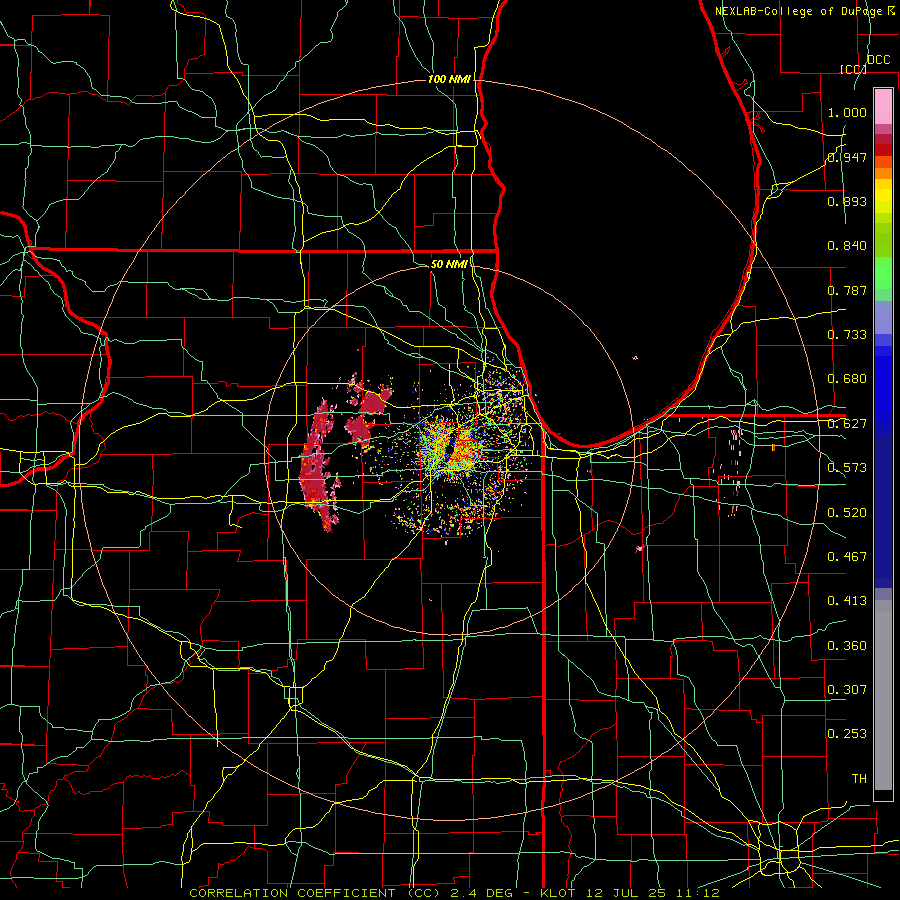Click the 100 NMI range ring label
Image resolution: width=900 pixels, height=900 pixels.
tap(449, 79)
